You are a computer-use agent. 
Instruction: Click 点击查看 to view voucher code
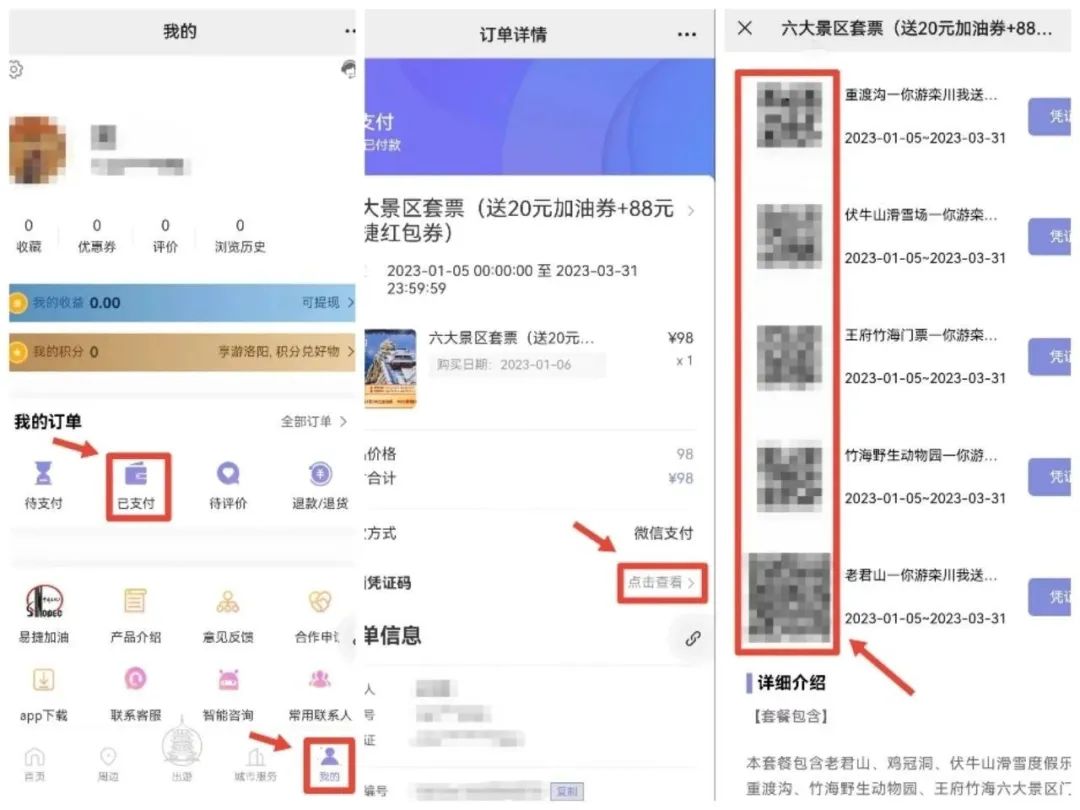[661, 582]
